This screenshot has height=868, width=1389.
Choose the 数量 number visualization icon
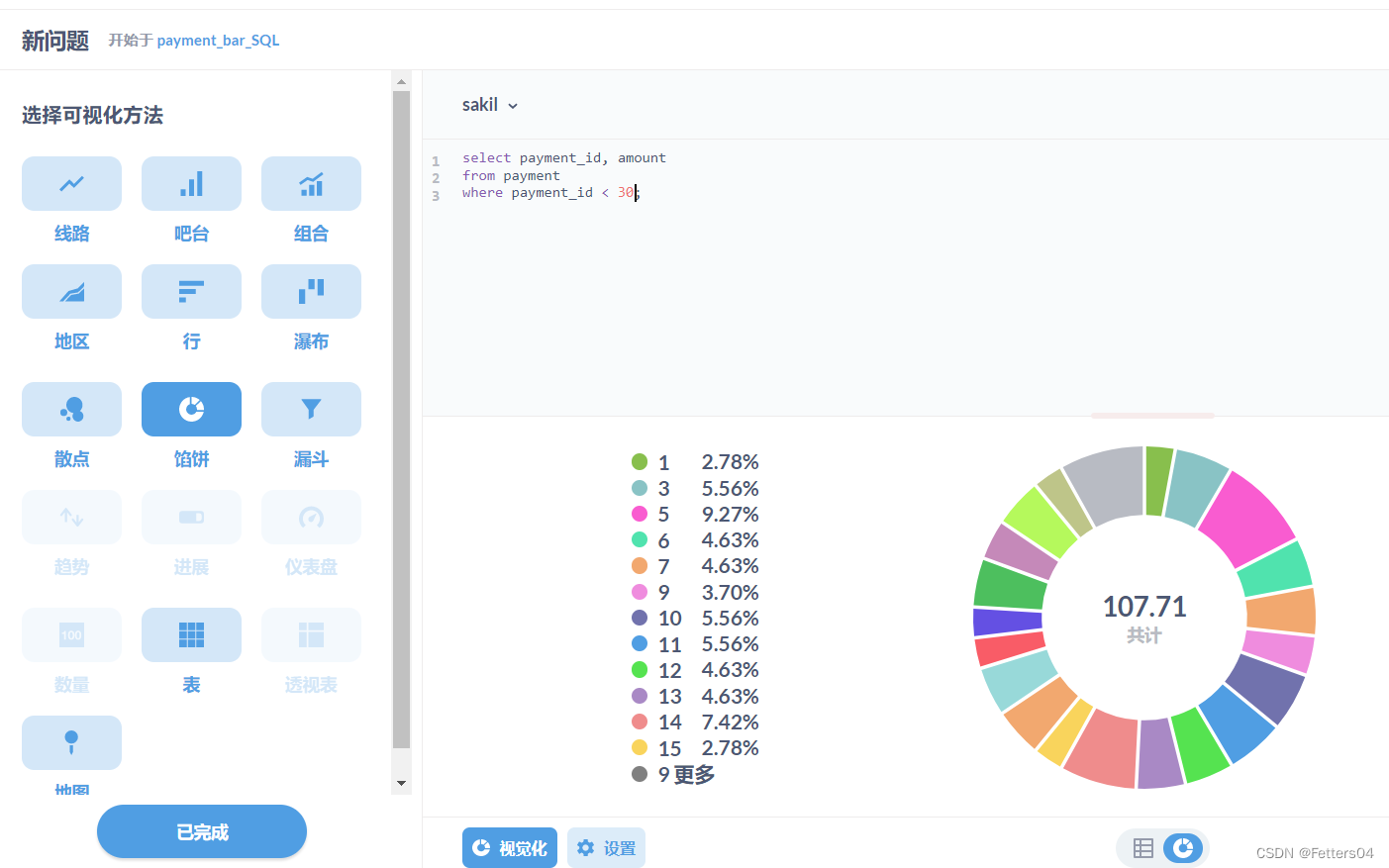71,635
